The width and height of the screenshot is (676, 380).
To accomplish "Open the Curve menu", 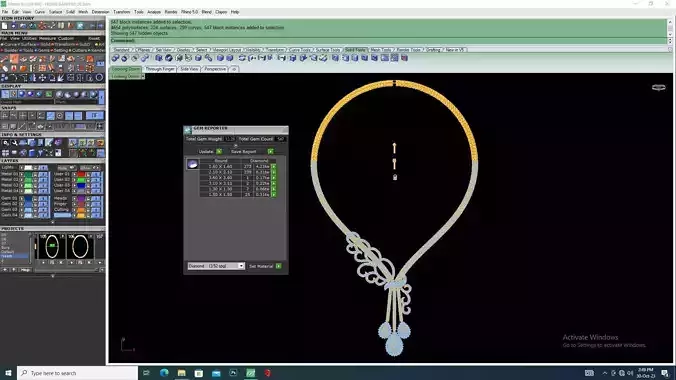I will coord(40,12).
